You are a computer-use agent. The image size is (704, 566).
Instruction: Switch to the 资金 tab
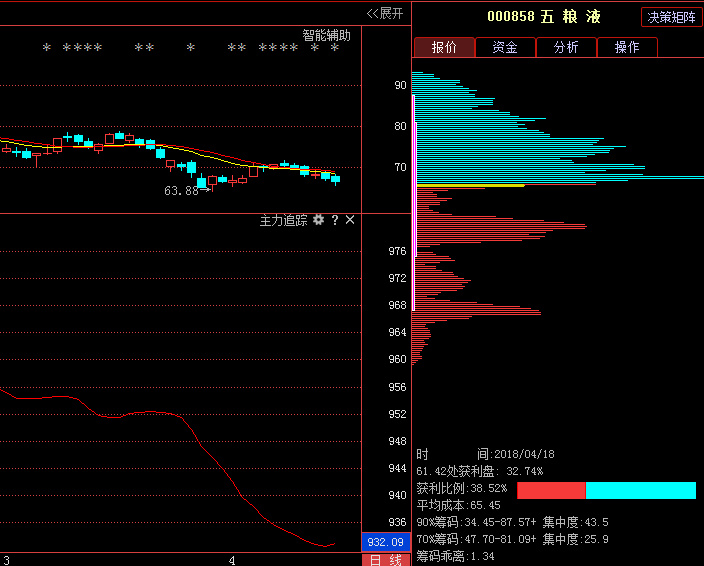click(x=505, y=47)
